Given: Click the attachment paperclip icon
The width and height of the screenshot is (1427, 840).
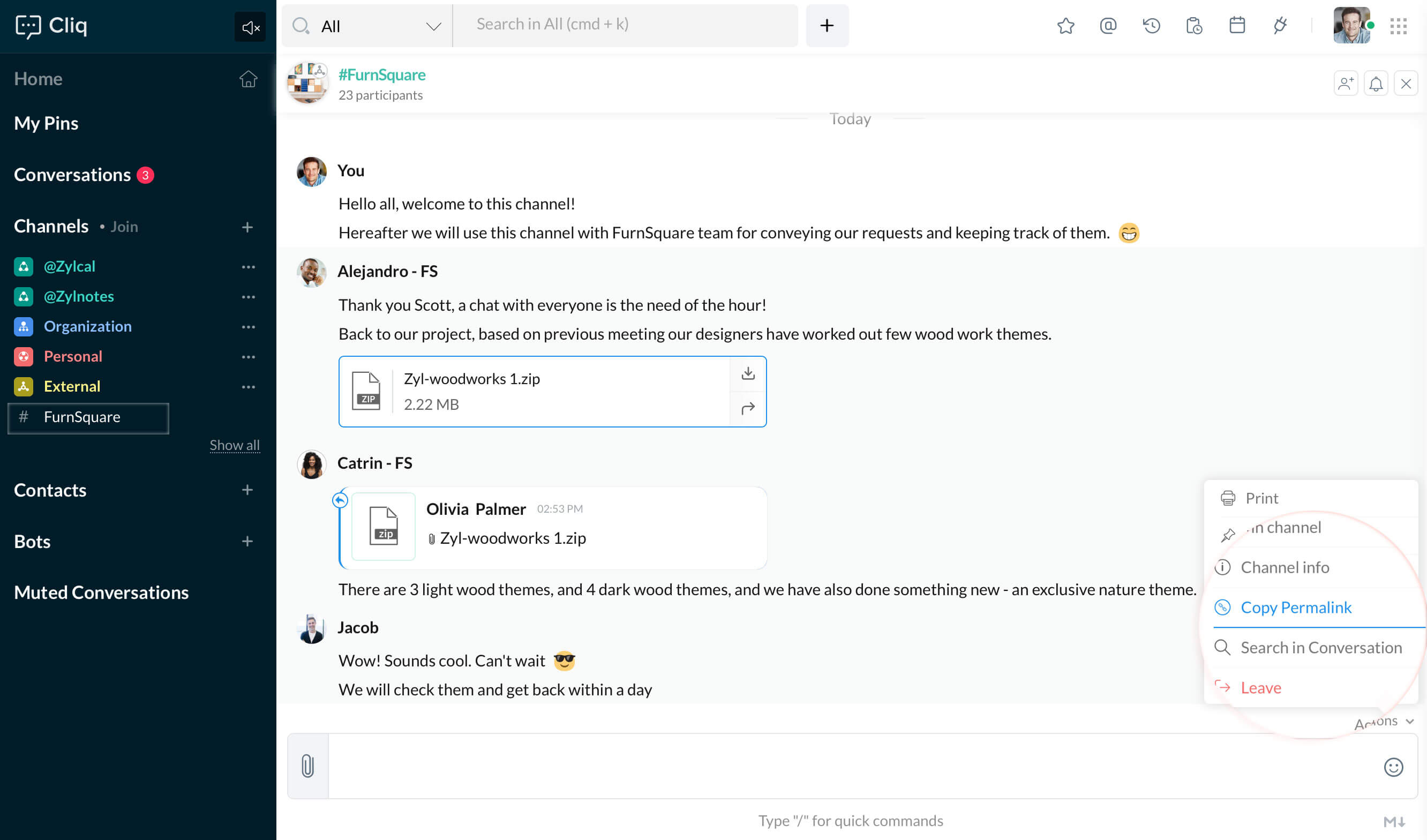Looking at the screenshot, I should (307, 766).
